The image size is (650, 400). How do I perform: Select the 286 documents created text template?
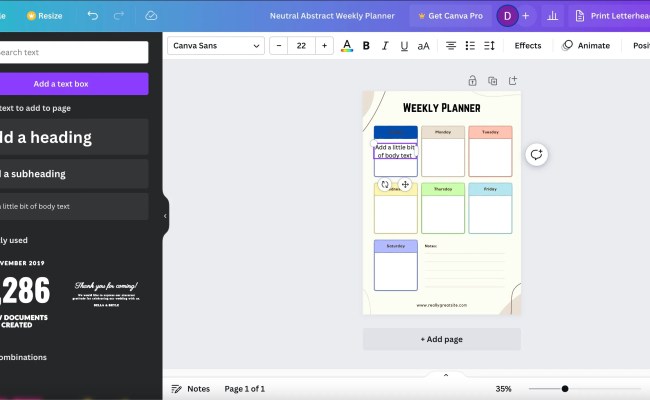click(25, 293)
